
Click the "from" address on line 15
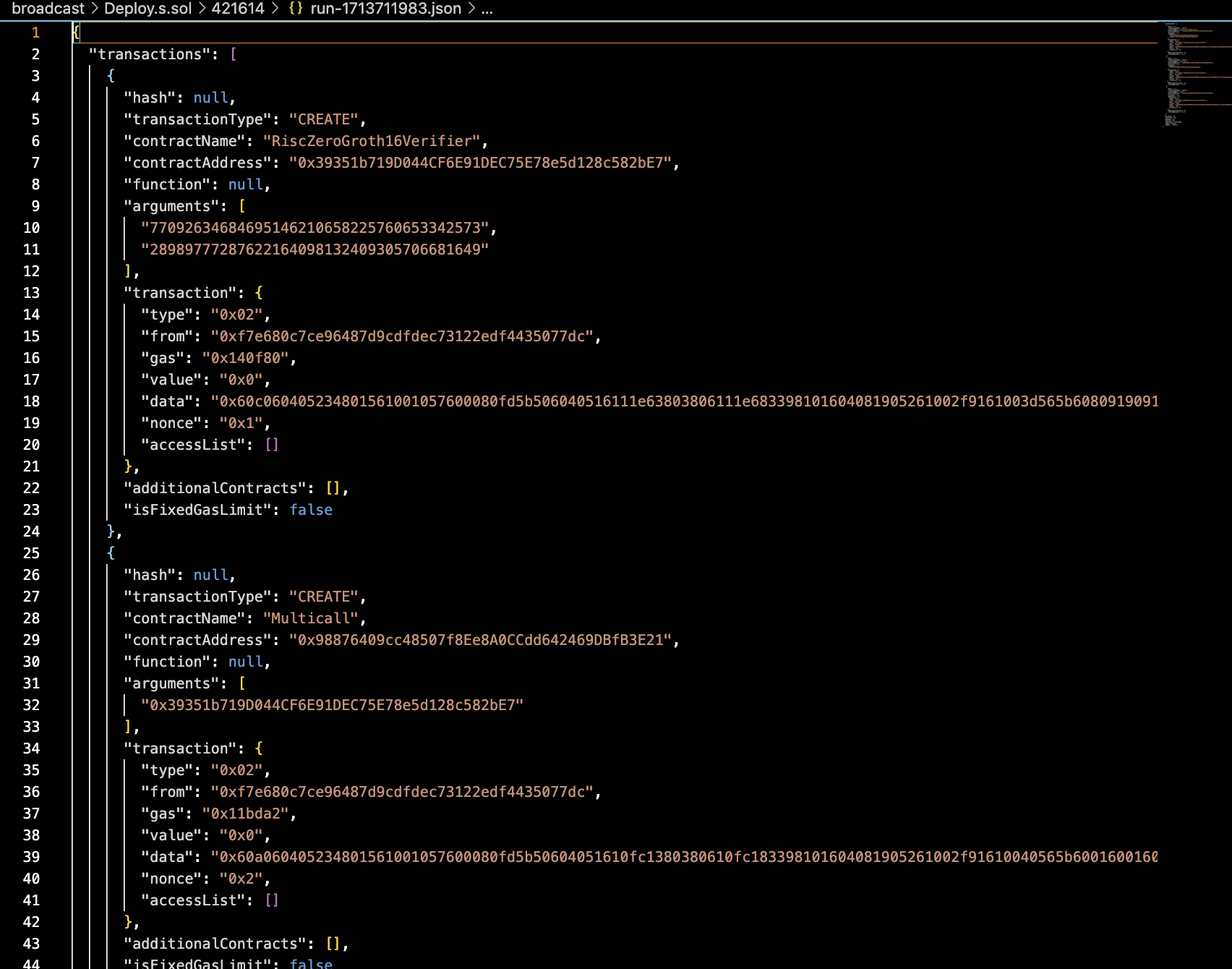[402, 336]
